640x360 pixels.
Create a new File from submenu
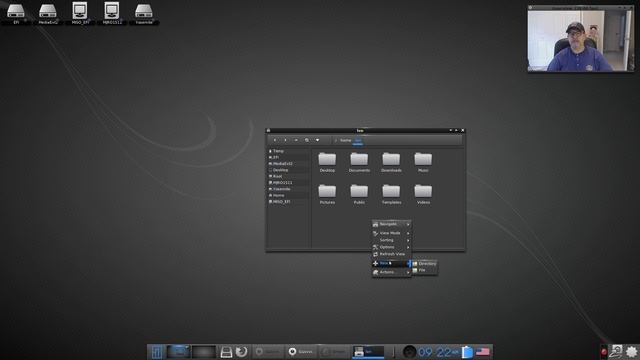point(424,270)
